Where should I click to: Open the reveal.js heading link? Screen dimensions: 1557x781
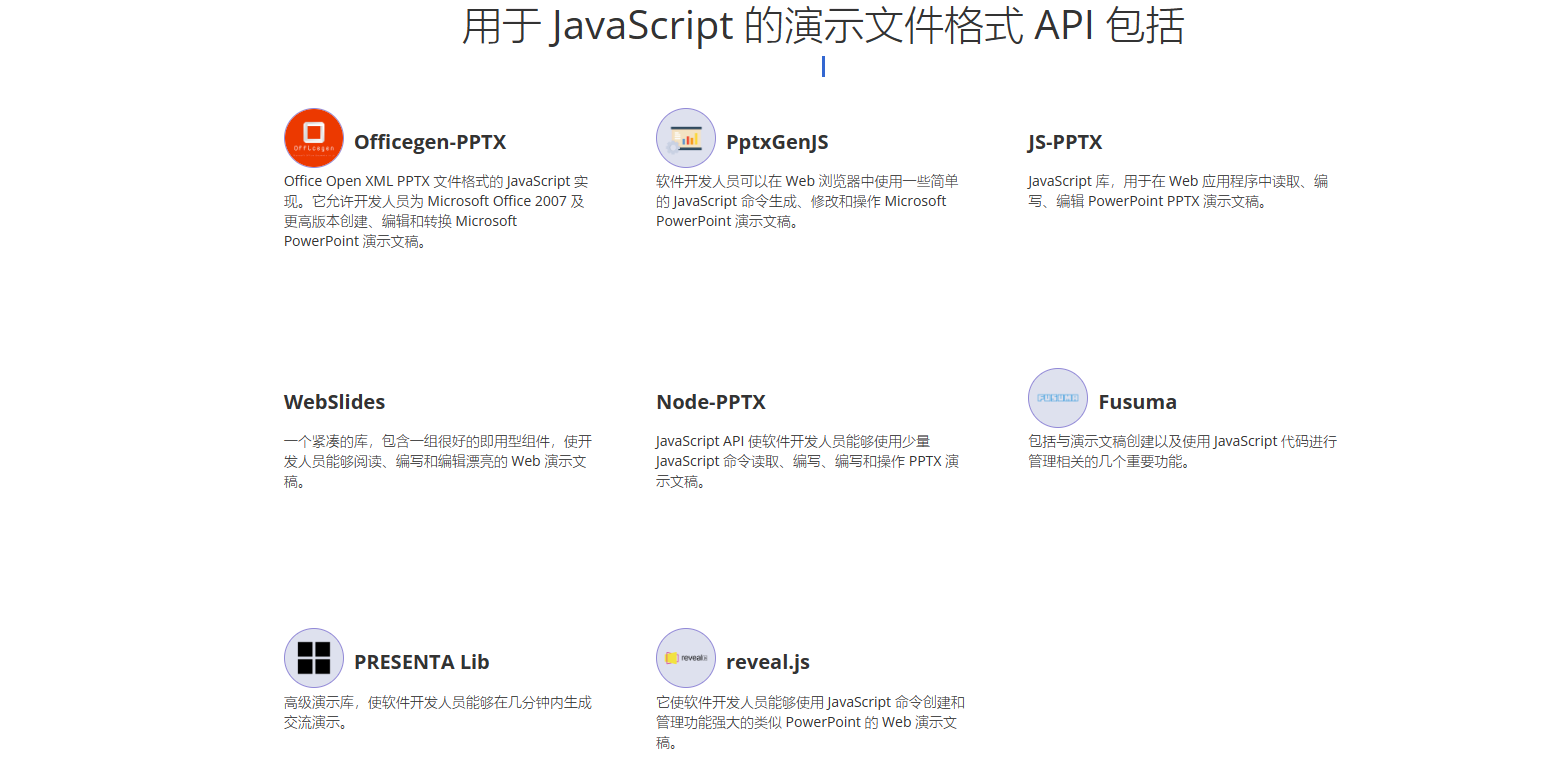tap(768, 662)
